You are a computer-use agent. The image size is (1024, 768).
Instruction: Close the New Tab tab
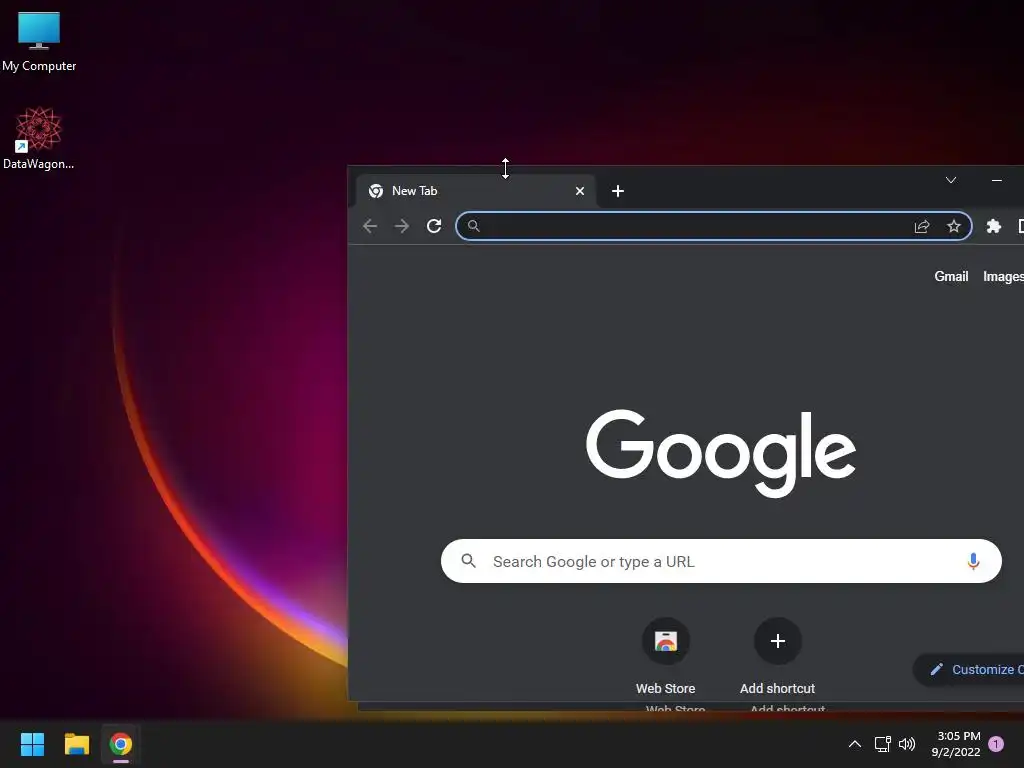(x=579, y=191)
